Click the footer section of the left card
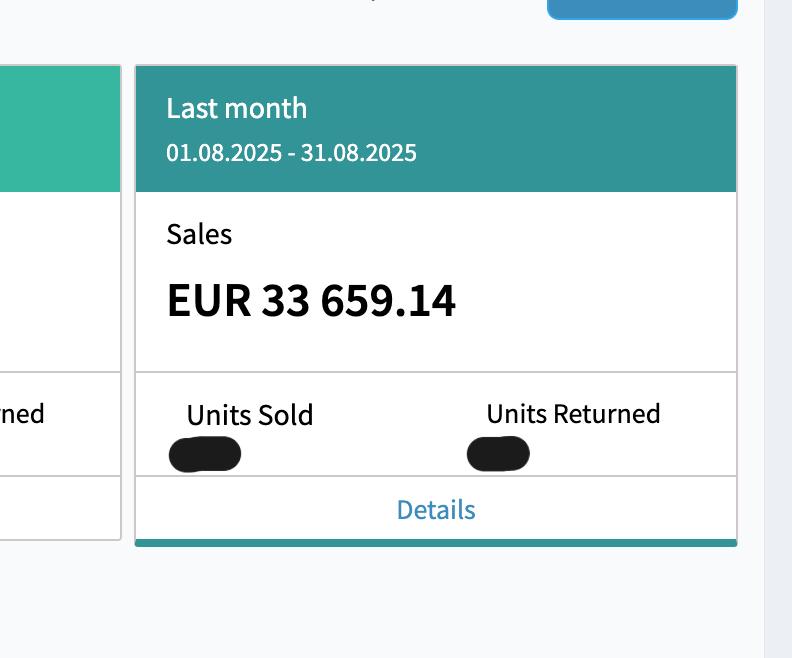Image resolution: width=792 pixels, height=658 pixels. tap(60, 508)
